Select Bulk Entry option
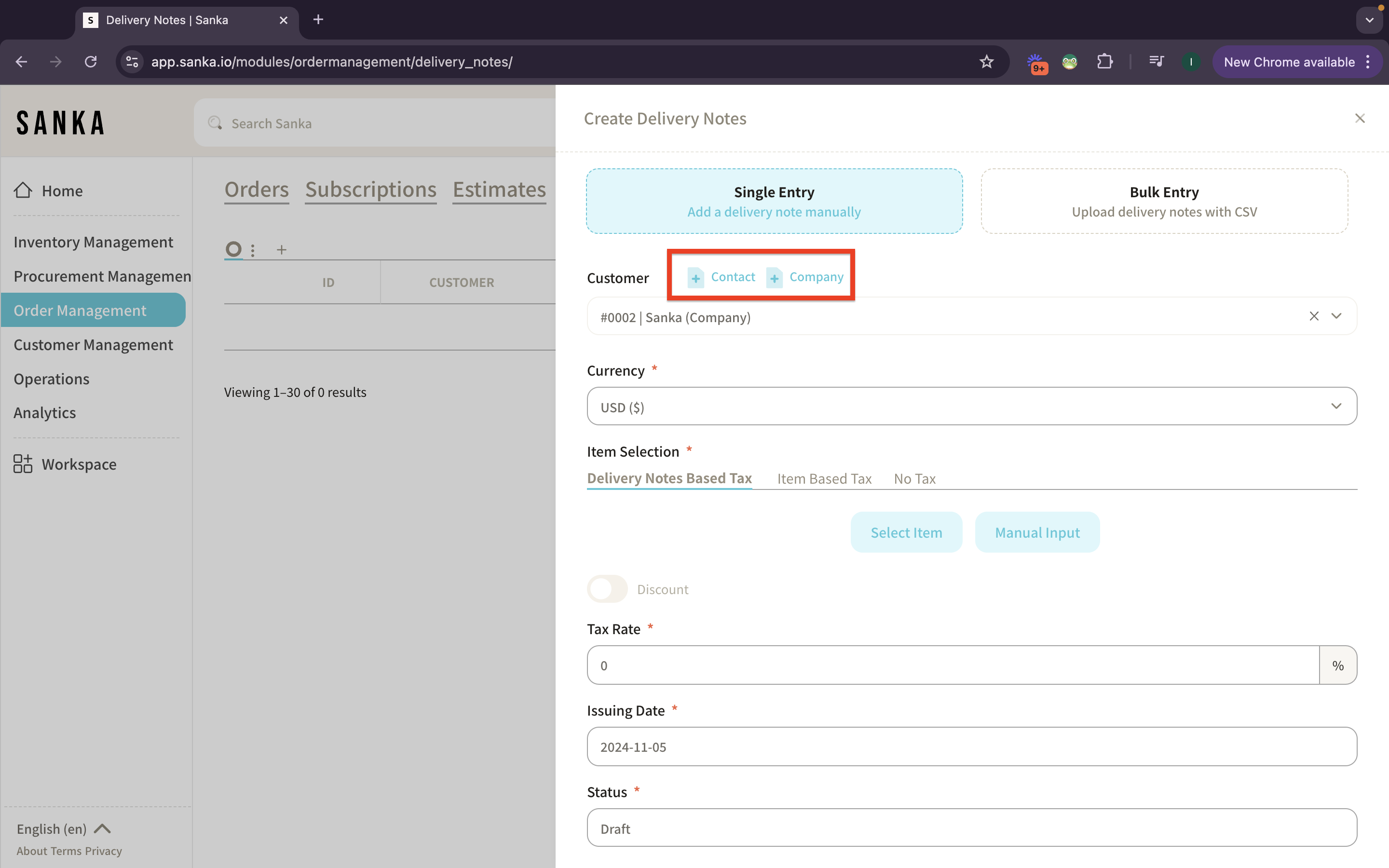 [1164, 201]
